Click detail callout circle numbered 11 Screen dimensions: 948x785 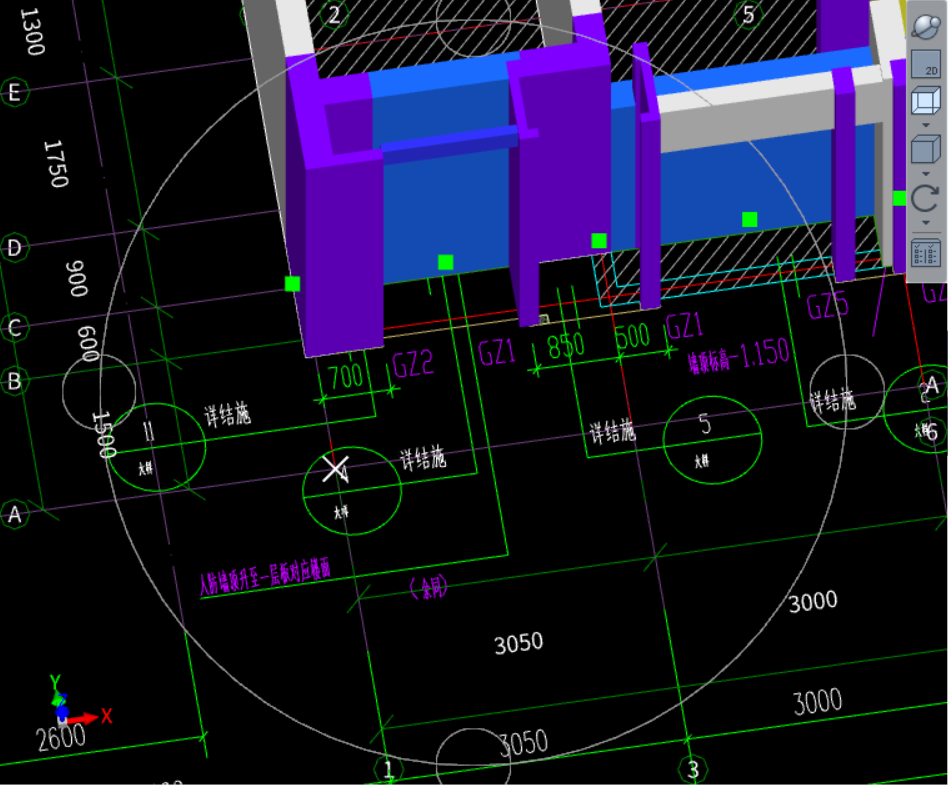coord(157,447)
